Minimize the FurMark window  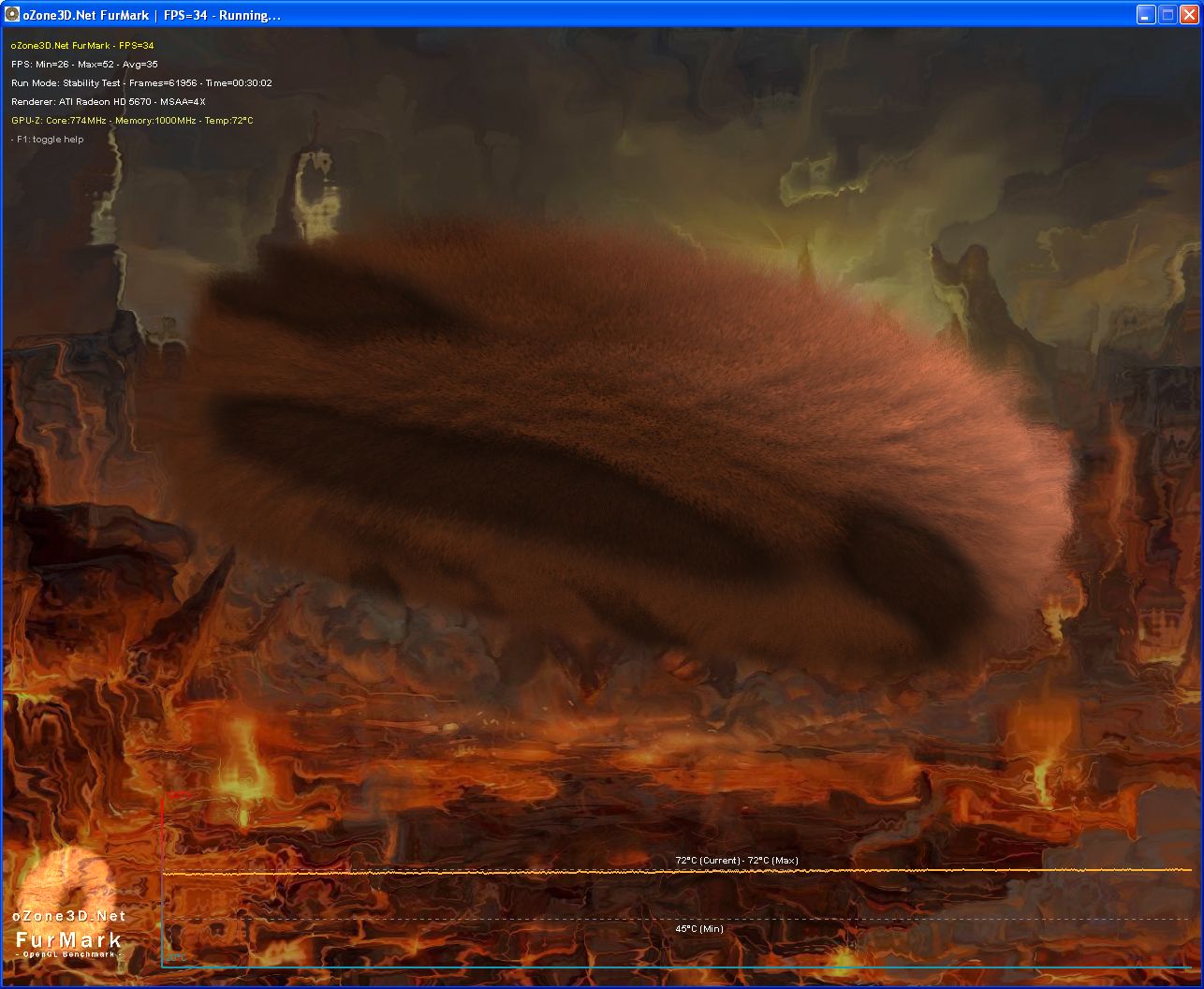click(1146, 14)
